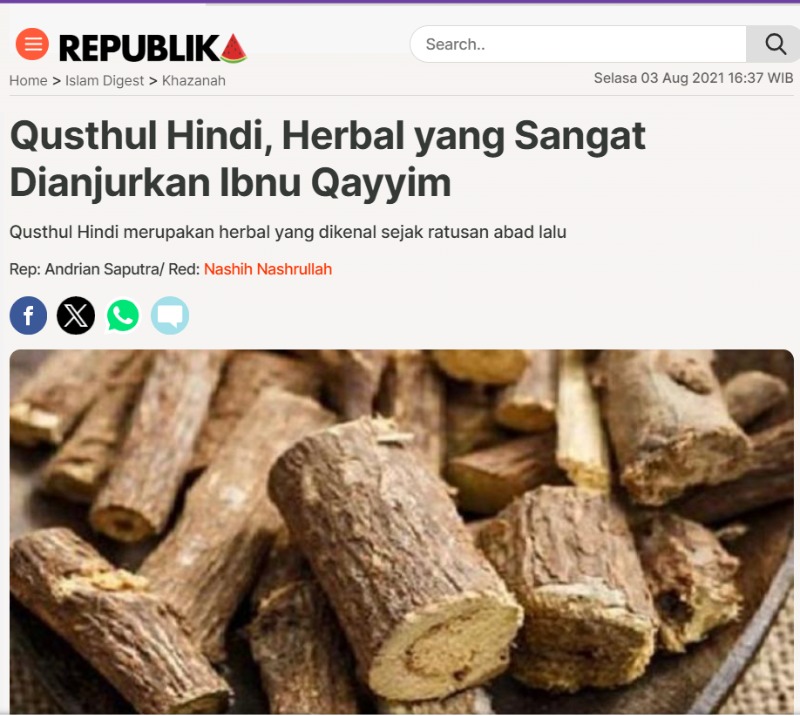Click the purple progress bar at page top
800x716 pixels.
pos(400,2)
